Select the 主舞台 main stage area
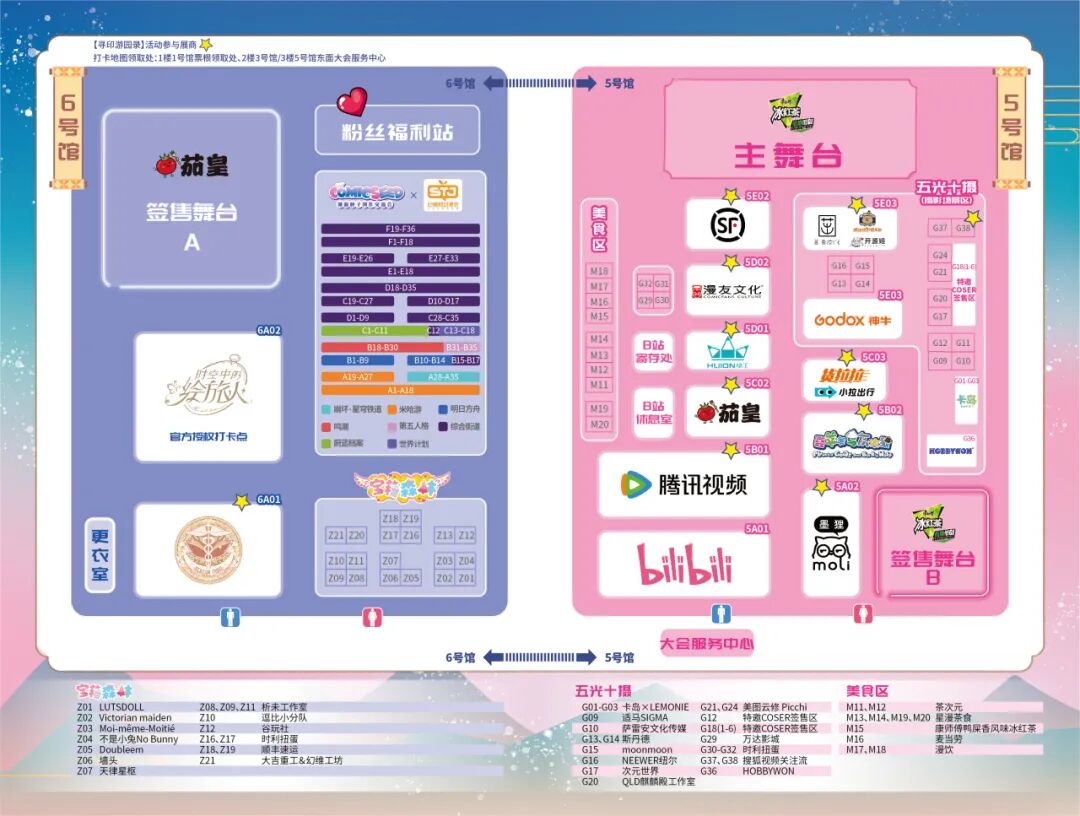Screen dimensions: 1080x816 tap(789, 129)
